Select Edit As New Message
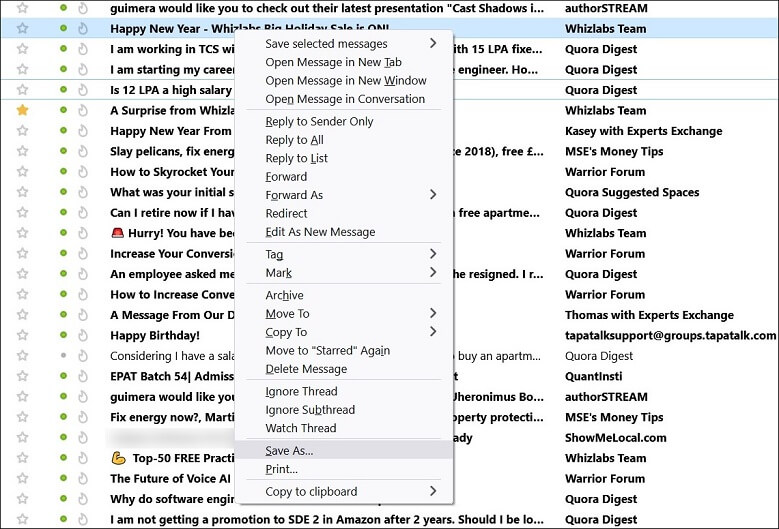This screenshot has height=529, width=779. 344,232
